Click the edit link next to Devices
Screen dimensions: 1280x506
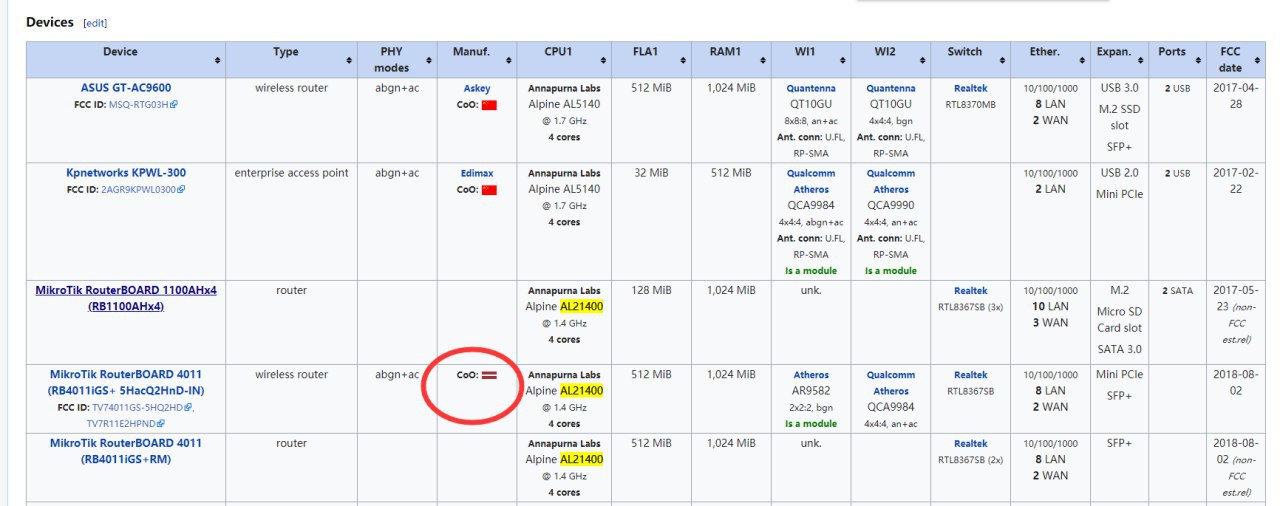coord(95,23)
